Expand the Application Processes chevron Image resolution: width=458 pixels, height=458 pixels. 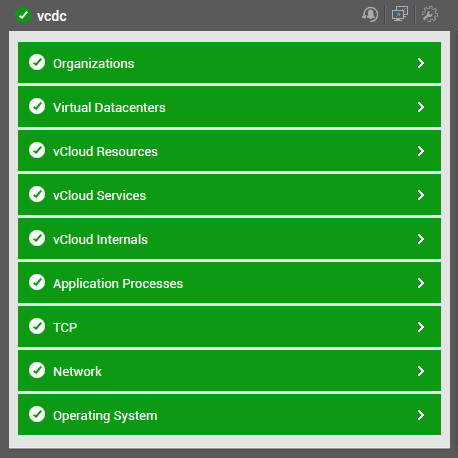[x=421, y=283]
